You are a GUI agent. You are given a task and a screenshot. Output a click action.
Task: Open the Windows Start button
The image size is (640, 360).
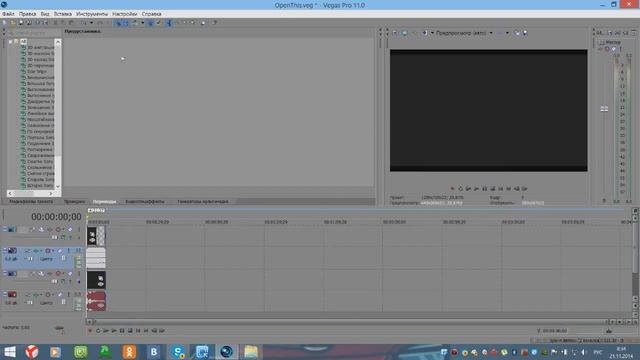tap(10, 351)
